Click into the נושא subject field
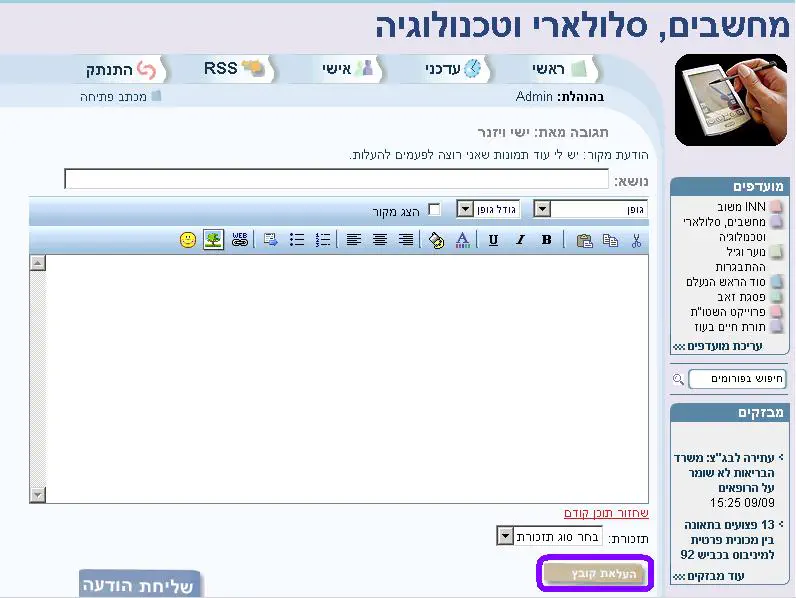 336,180
